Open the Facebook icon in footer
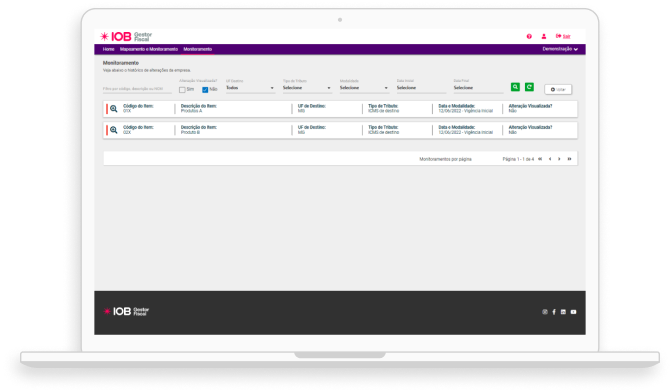The height and width of the screenshot is (392, 672). tap(554, 312)
